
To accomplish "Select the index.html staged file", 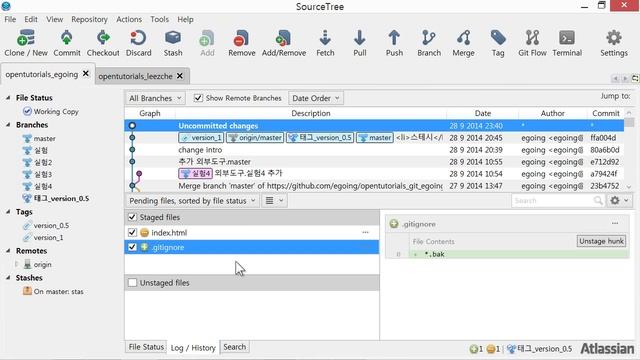I will click(x=251, y=232).
